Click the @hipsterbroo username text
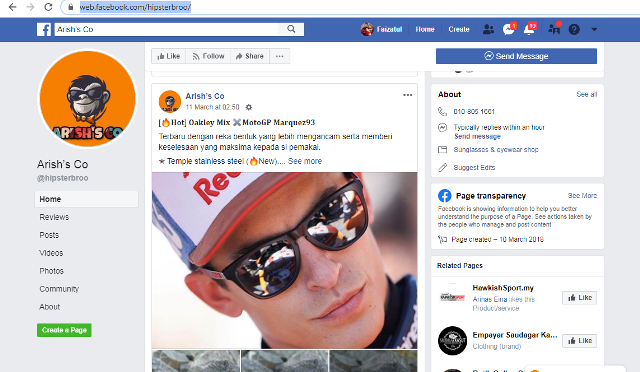The width and height of the screenshot is (640, 372). [62, 178]
